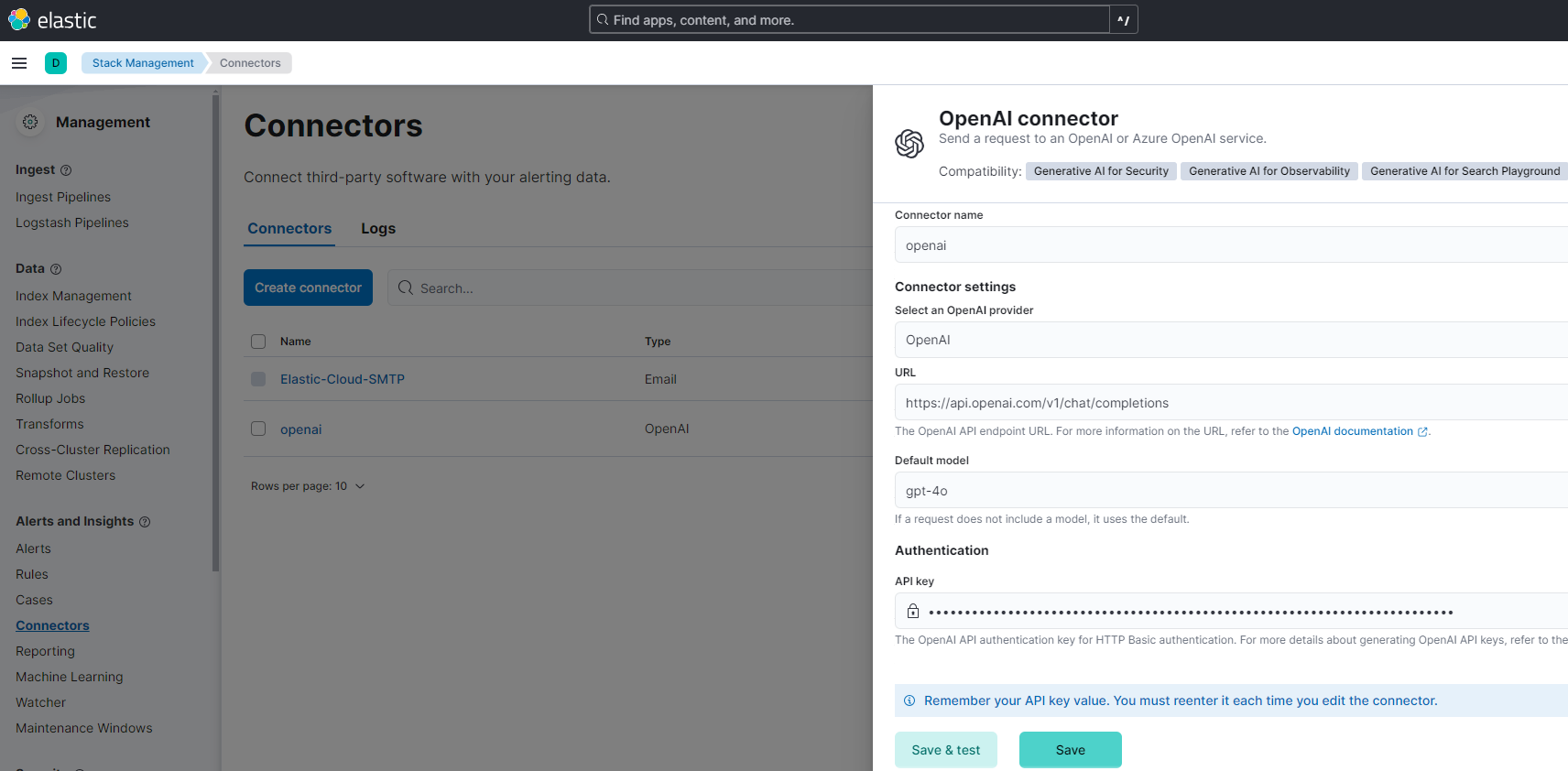The height and width of the screenshot is (771, 1568).
Task: Open Transforms in the sidebar
Action: [49, 424]
